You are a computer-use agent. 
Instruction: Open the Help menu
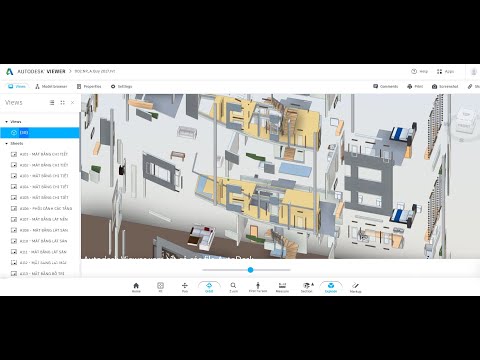coord(419,71)
